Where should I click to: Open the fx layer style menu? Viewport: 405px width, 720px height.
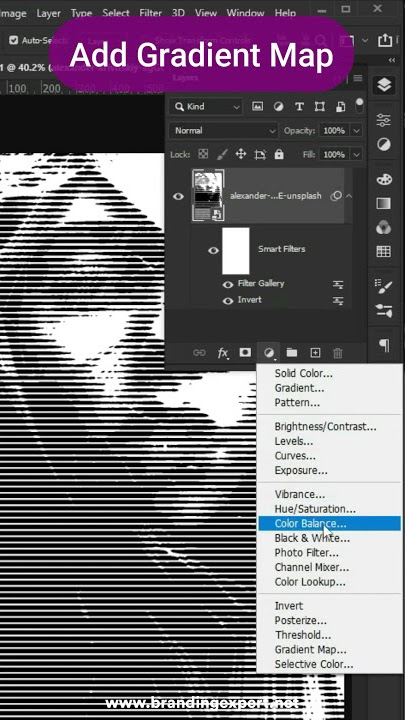tap(223, 353)
